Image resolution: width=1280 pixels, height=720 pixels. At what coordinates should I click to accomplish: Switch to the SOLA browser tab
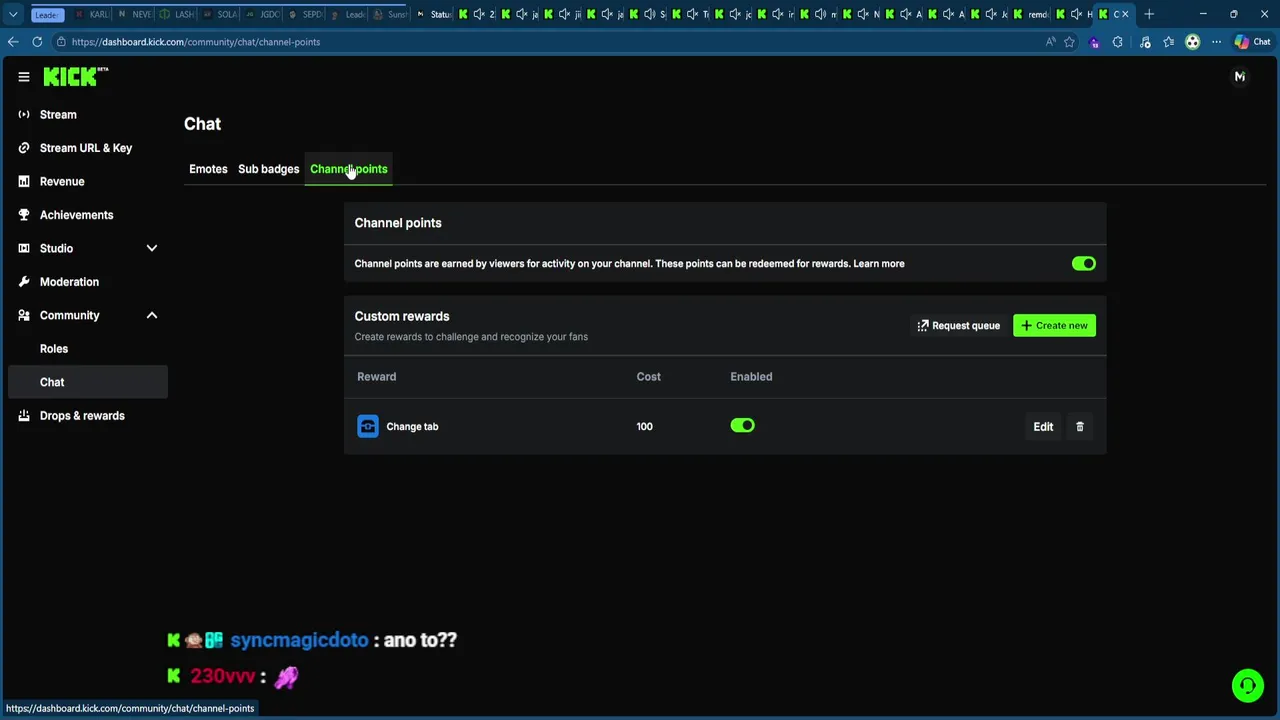pyautogui.click(x=220, y=14)
